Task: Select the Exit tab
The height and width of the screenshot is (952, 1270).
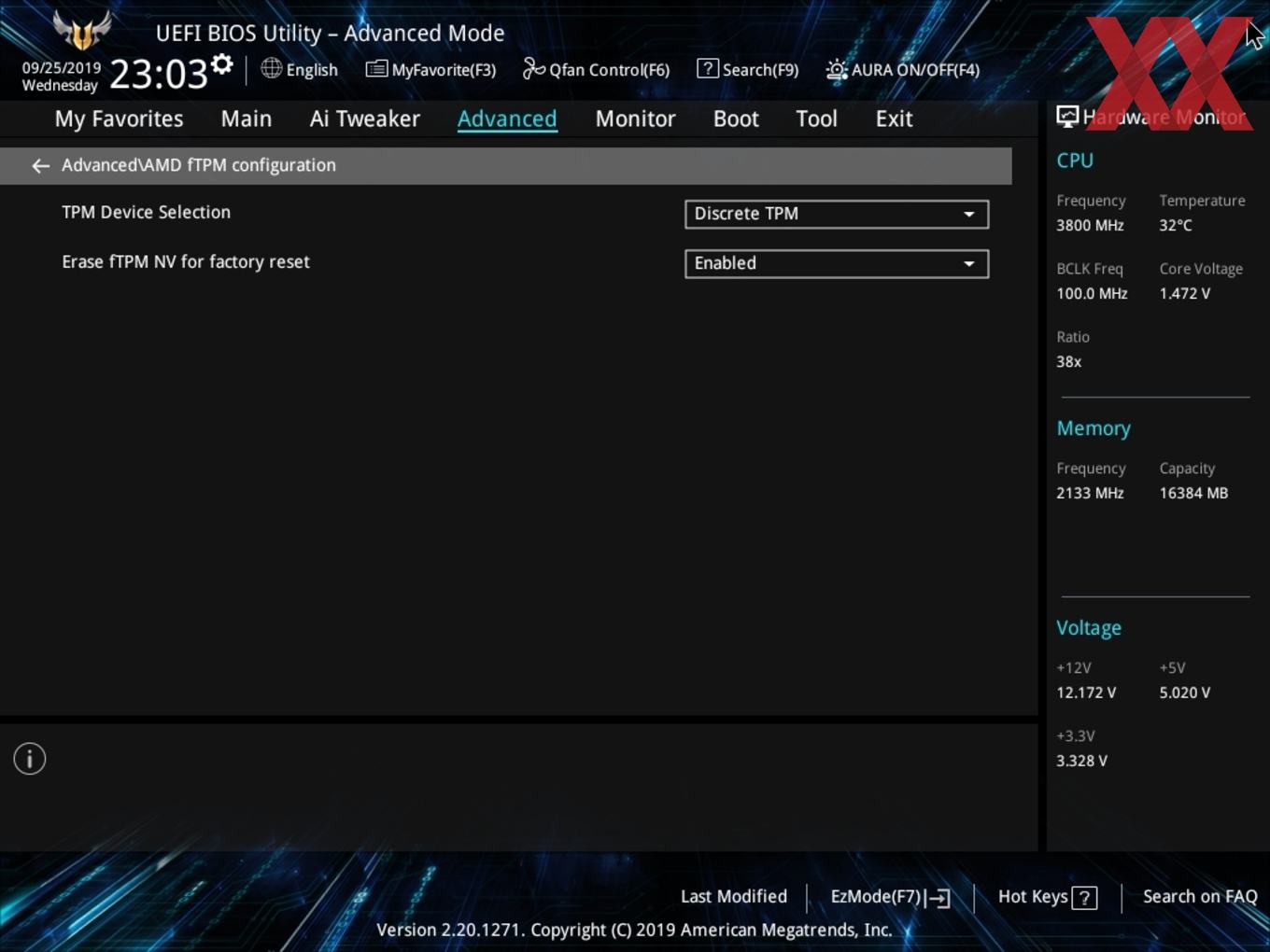Action: [x=894, y=119]
